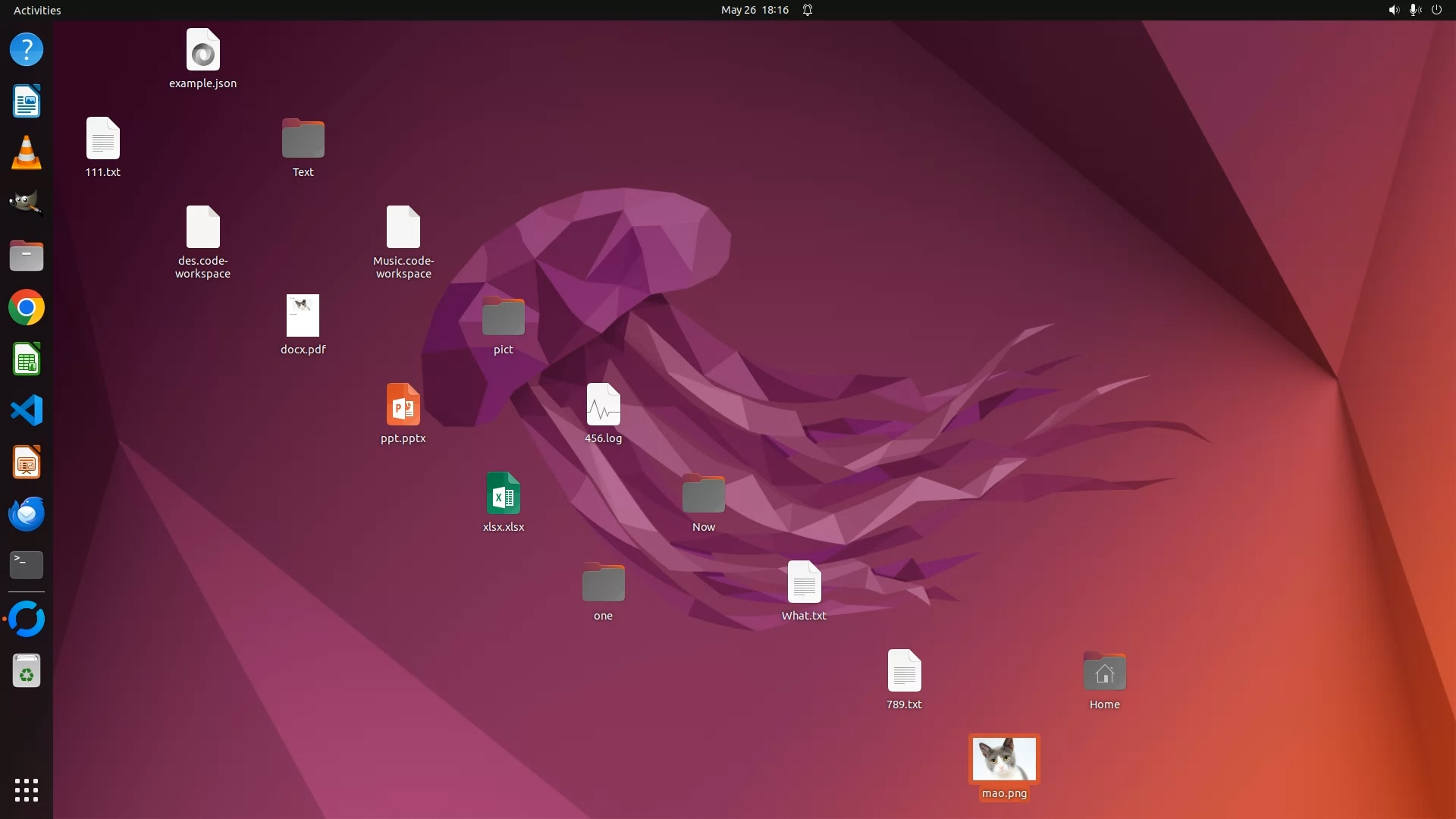Click the volume speaker indicator
Viewport: 1456px width, 819px height.
pos(1393,10)
